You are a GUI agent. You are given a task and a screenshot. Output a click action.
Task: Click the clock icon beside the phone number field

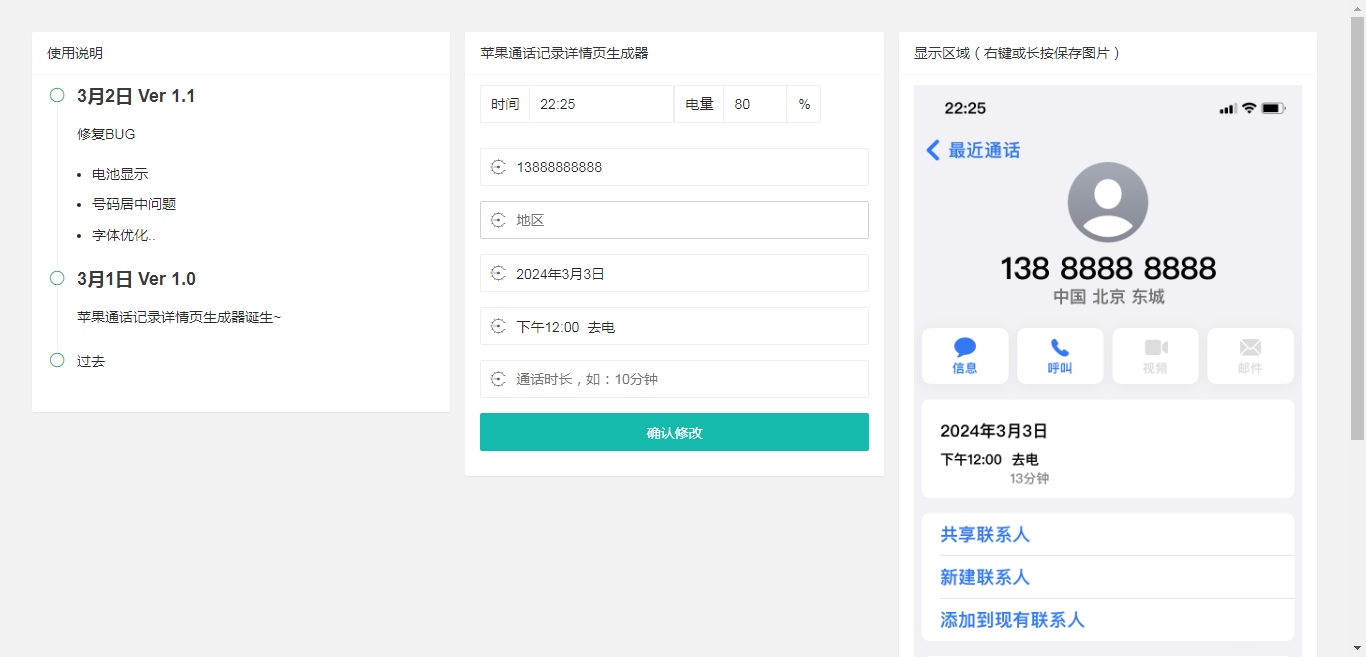pos(498,167)
